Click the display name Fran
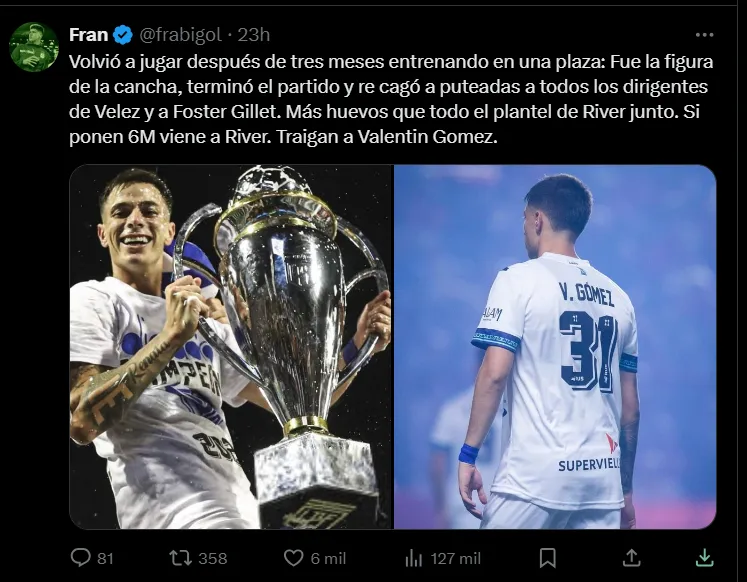 tap(88, 35)
